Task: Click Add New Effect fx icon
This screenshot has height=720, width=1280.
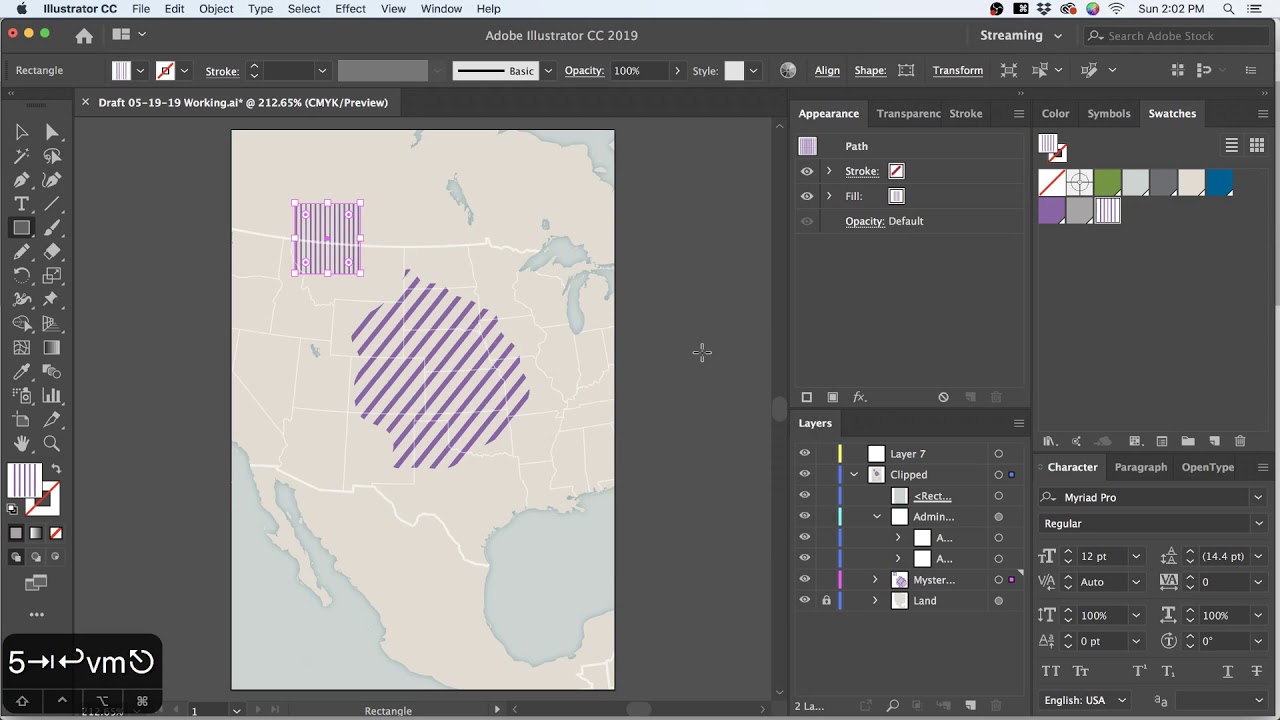Action: point(859,397)
